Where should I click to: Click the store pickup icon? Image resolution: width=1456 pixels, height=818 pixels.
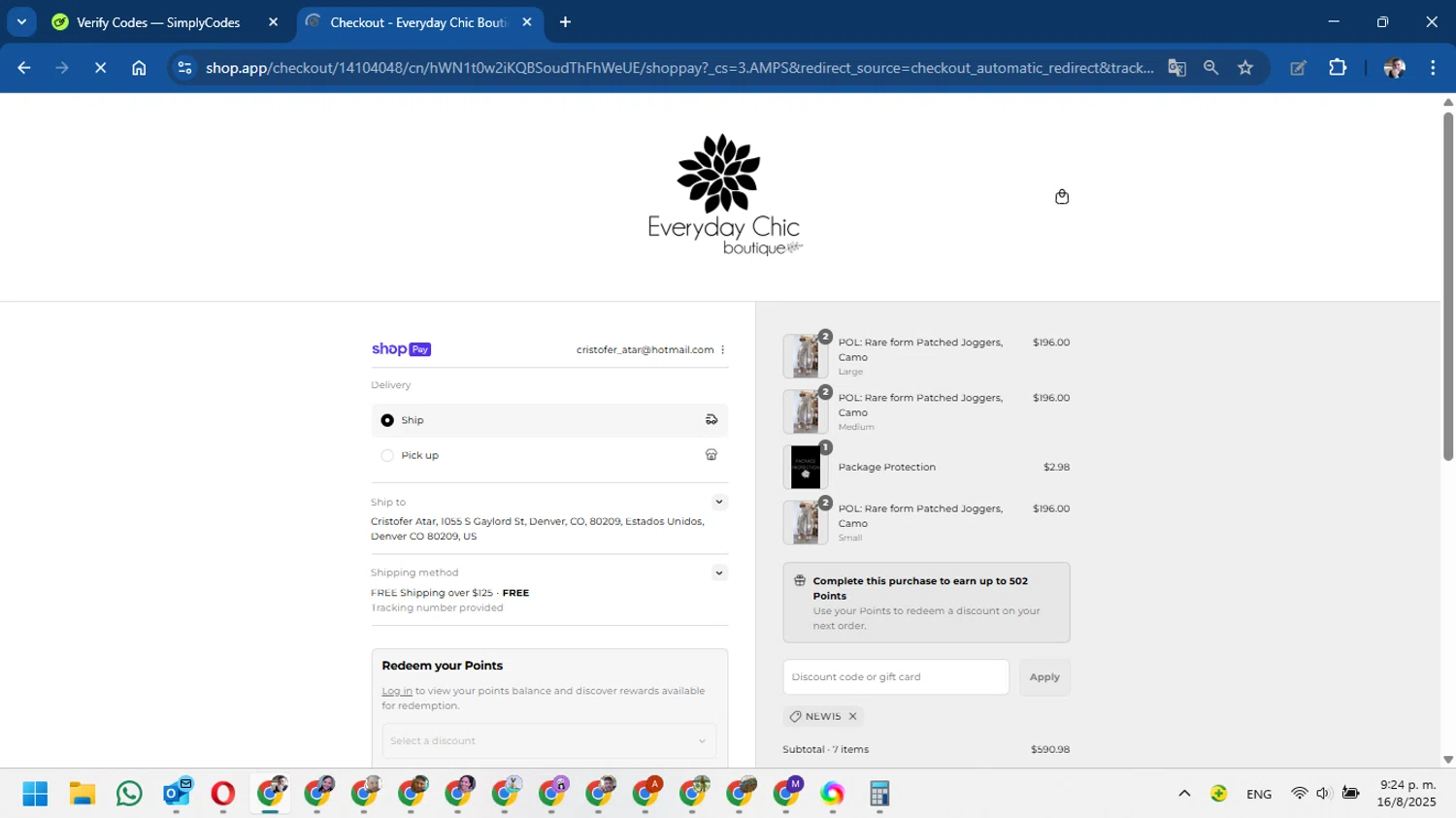711,455
